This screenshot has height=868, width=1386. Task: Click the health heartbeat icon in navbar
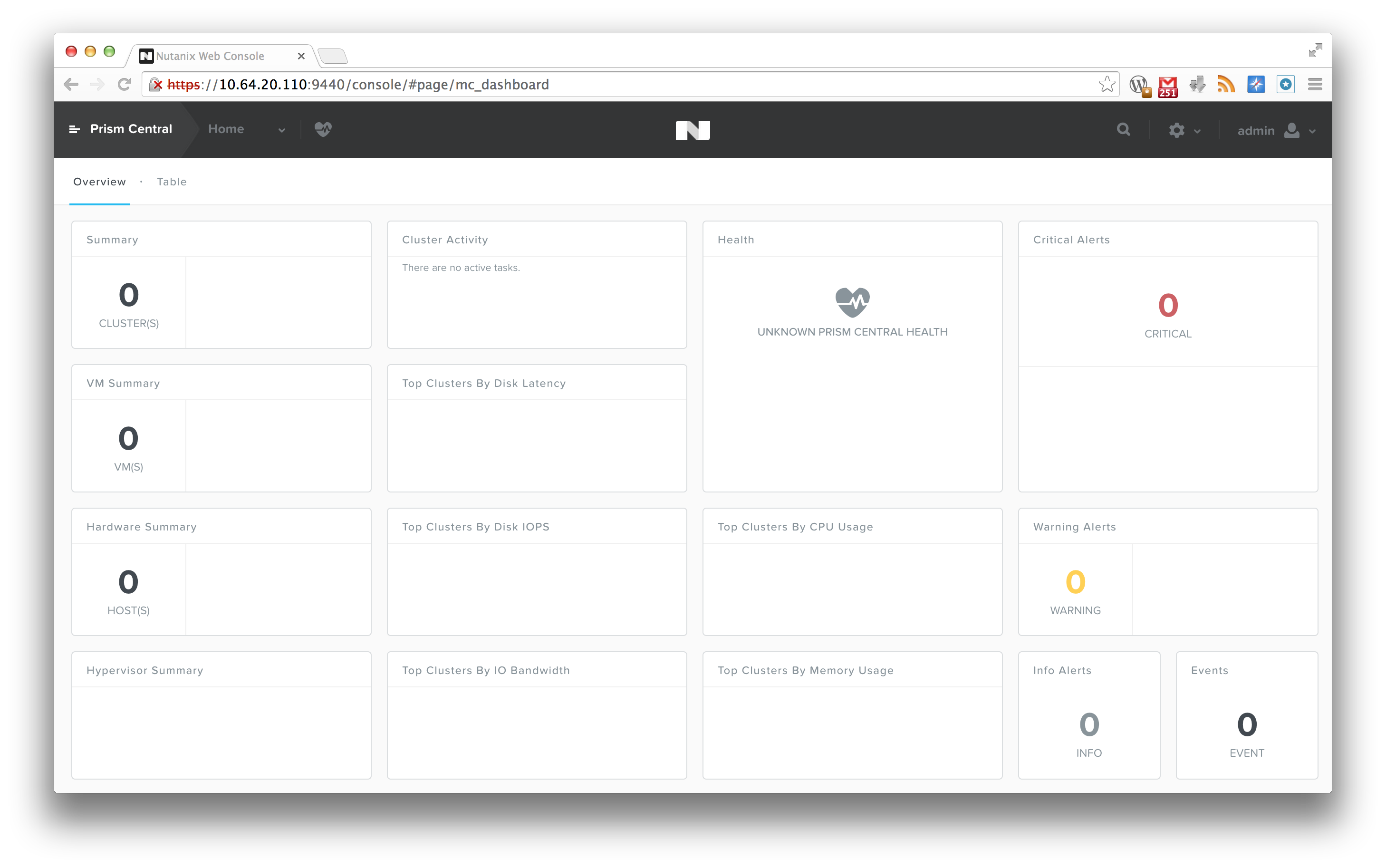(323, 129)
